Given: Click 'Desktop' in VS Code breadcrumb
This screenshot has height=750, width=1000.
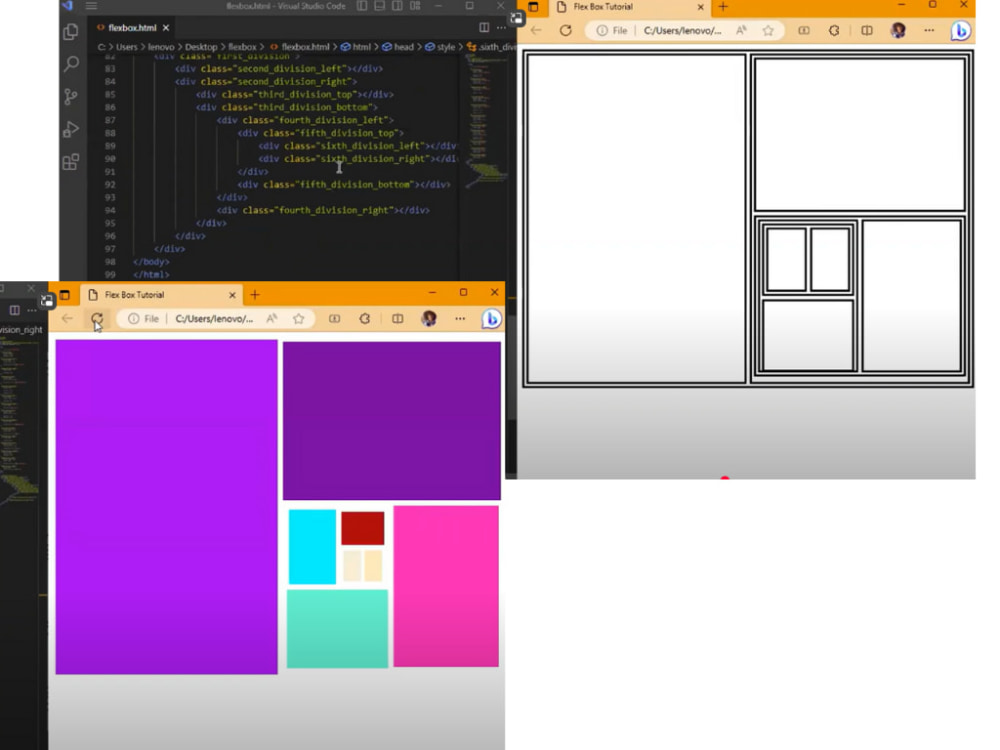Looking at the screenshot, I should coord(201,47).
